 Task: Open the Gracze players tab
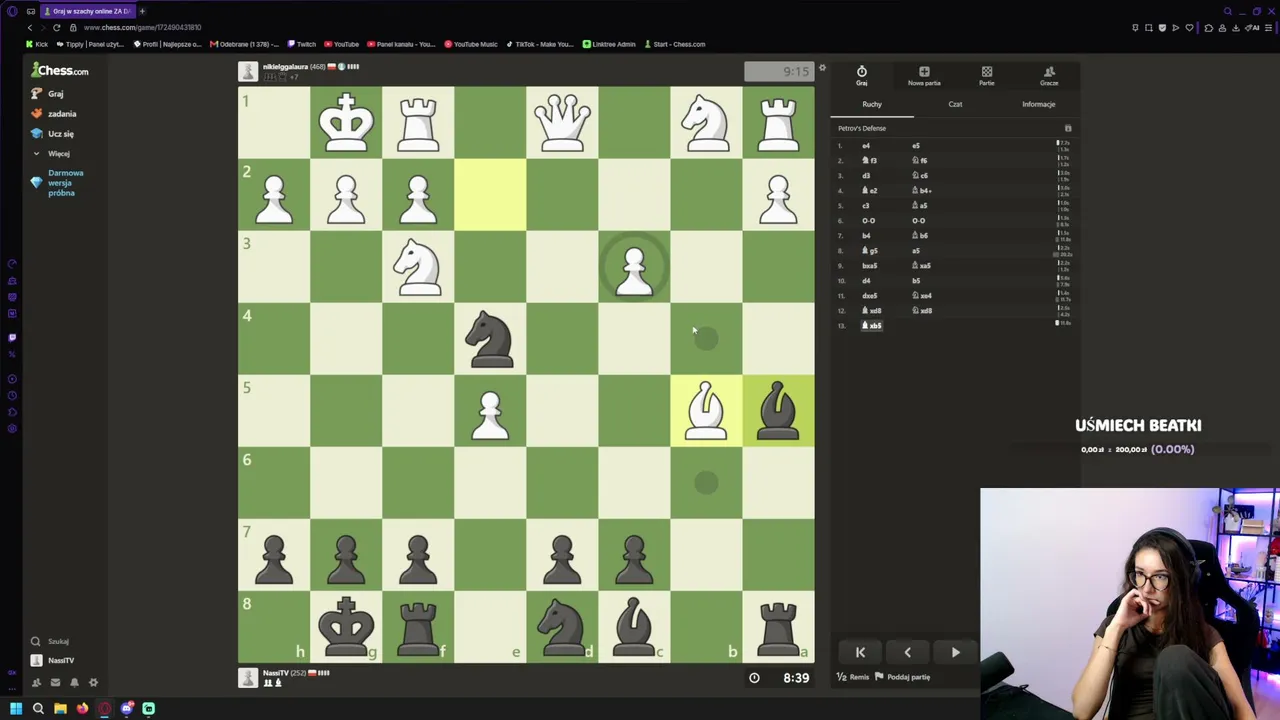click(1049, 76)
